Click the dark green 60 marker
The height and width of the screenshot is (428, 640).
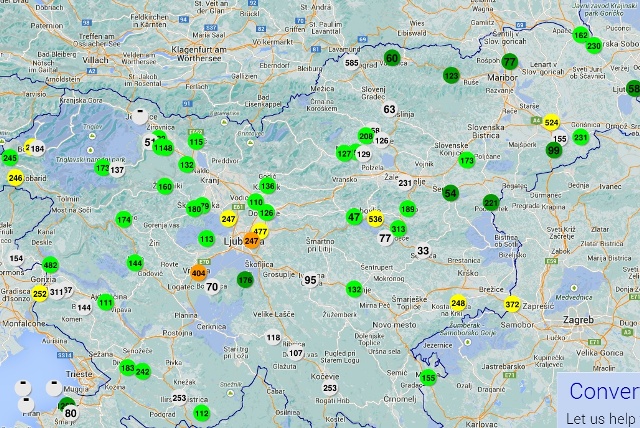click(x=392, y=58)
